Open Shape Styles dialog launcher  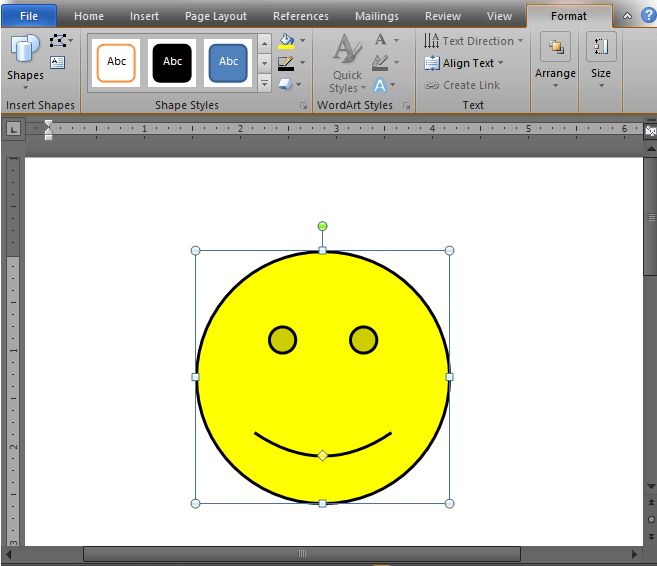coord(303,105)
